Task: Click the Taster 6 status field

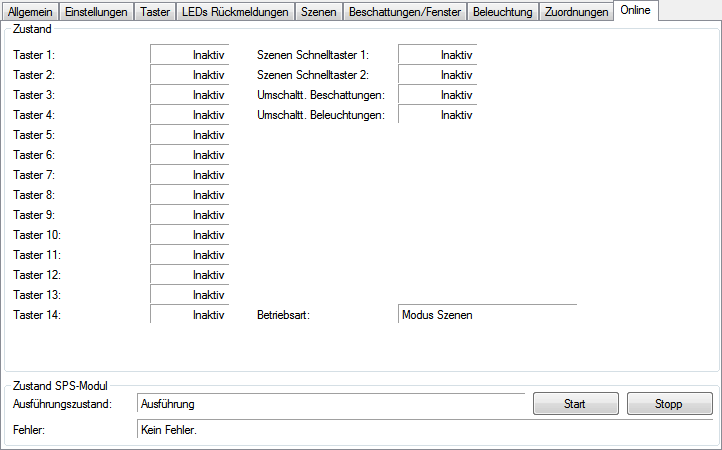Action: click(x=190, y=154)
